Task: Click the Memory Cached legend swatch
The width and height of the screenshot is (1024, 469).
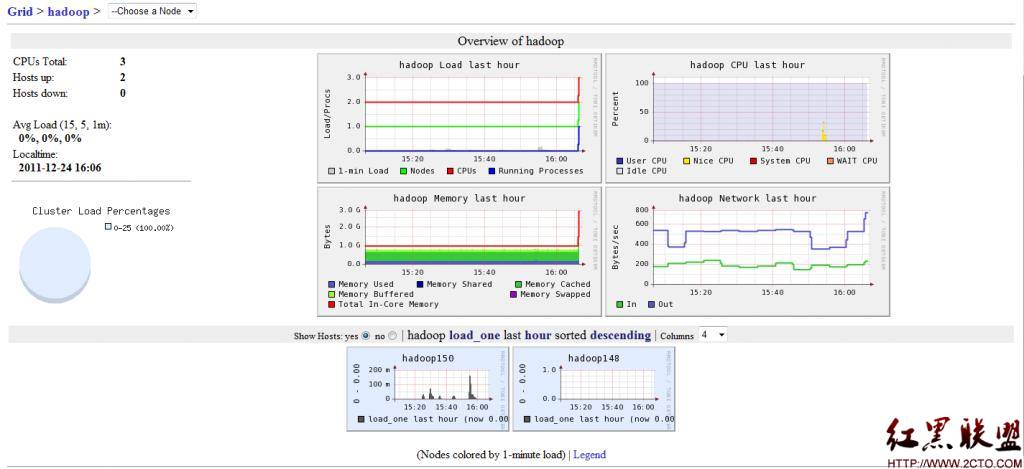Action: coord(518,284)
